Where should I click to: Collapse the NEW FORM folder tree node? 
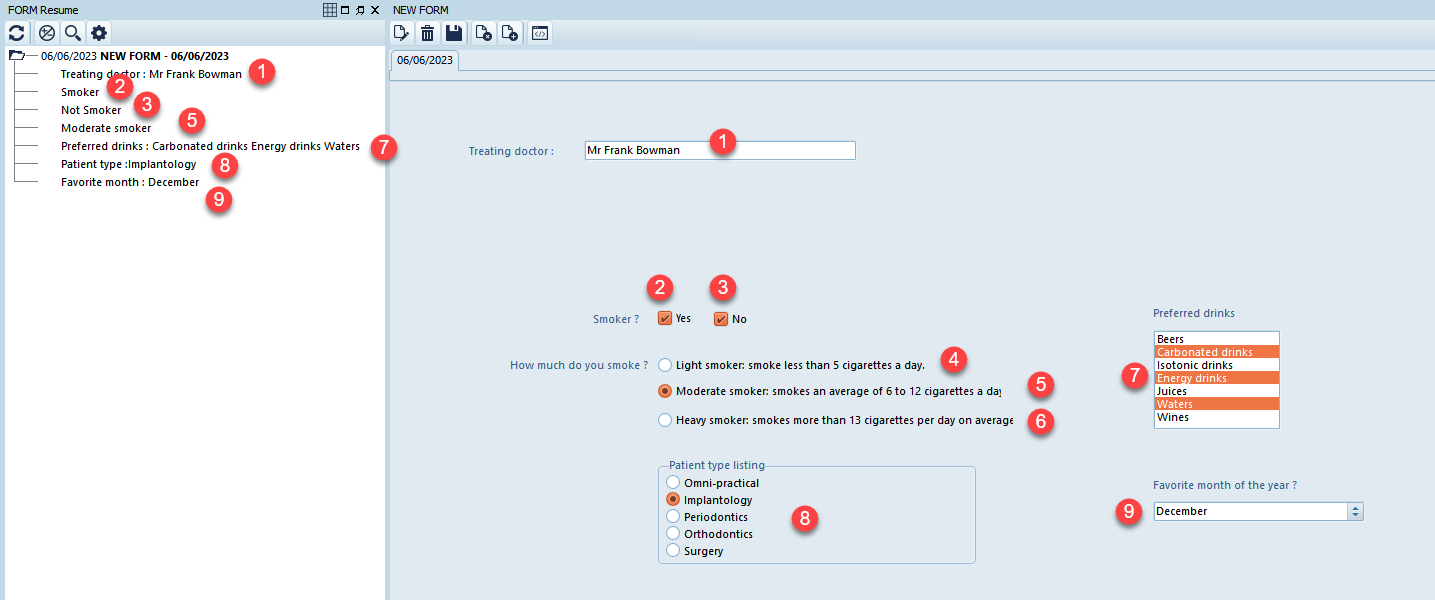(x=16, y=56)
